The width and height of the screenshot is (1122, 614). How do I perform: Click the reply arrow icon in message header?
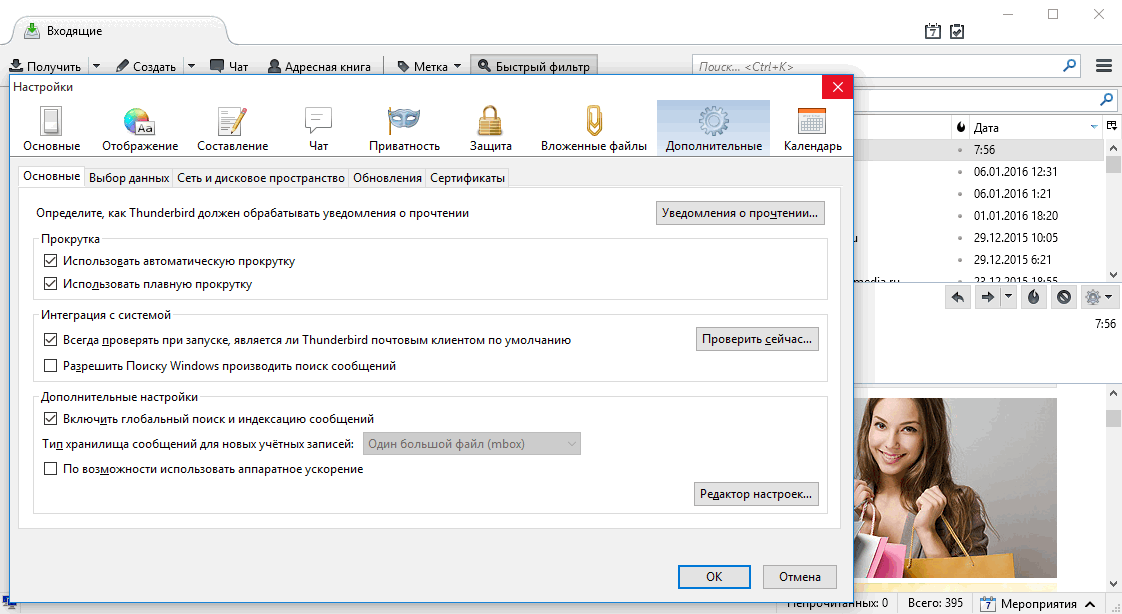click(x=958, y=297)
